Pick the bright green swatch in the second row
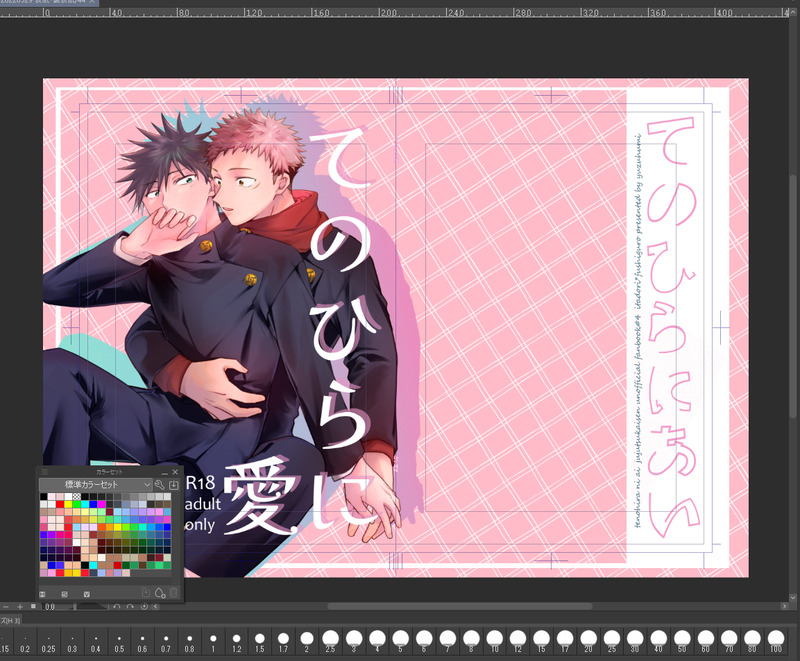This screenshot has height=661, width=800. pyautogui.click(x=77, y=504)
